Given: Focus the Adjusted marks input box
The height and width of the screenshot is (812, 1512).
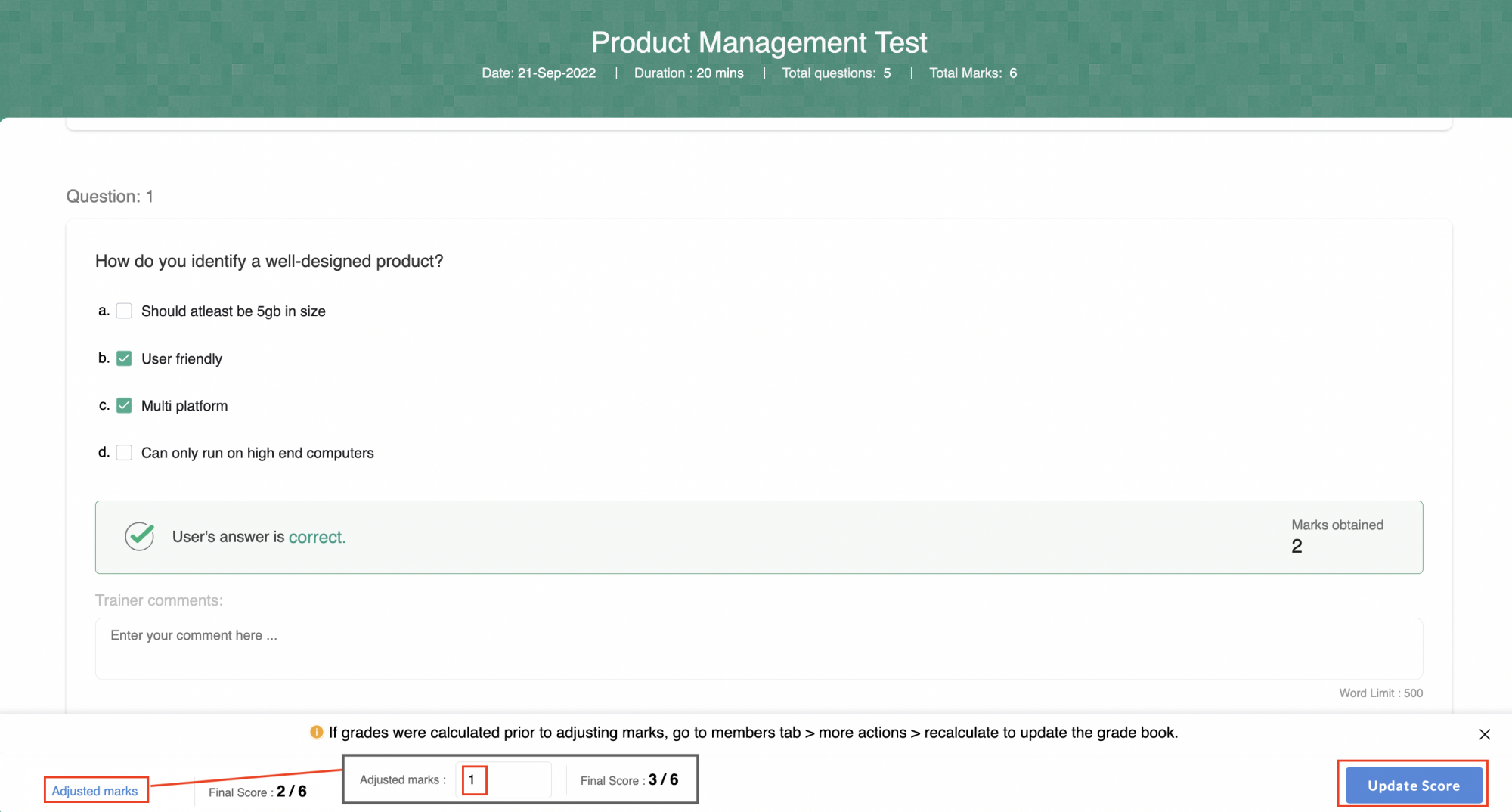Looking at the screenshot, I should tap(503, 779).
